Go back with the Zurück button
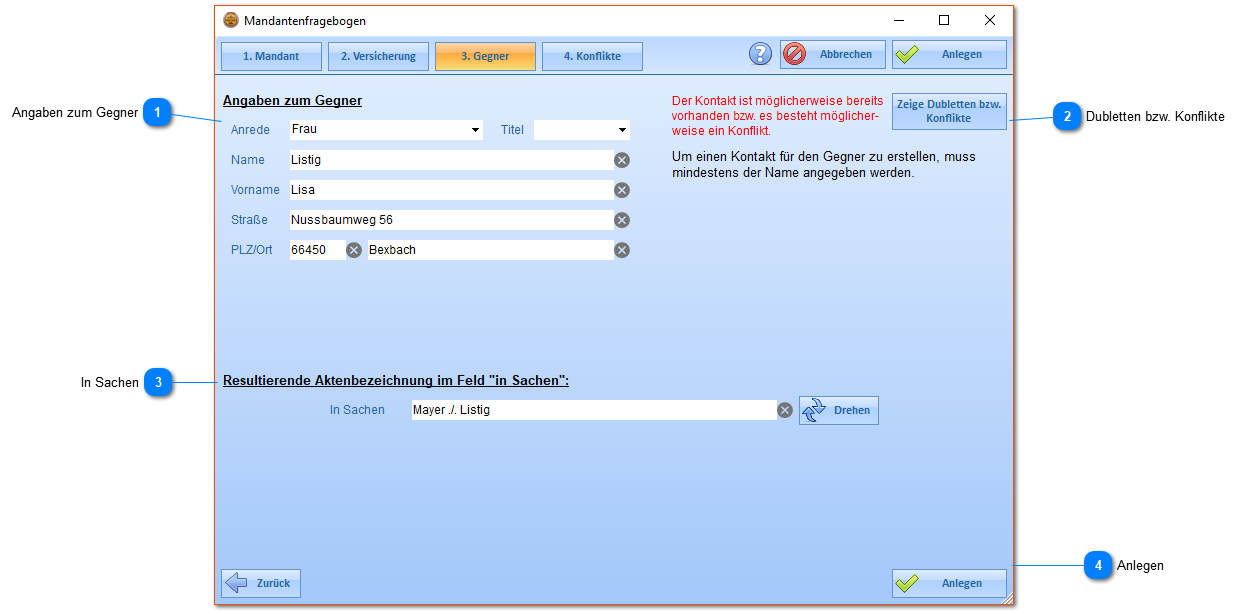The width and height of the screenshot is (1241, 614). (x=261, y=583)
